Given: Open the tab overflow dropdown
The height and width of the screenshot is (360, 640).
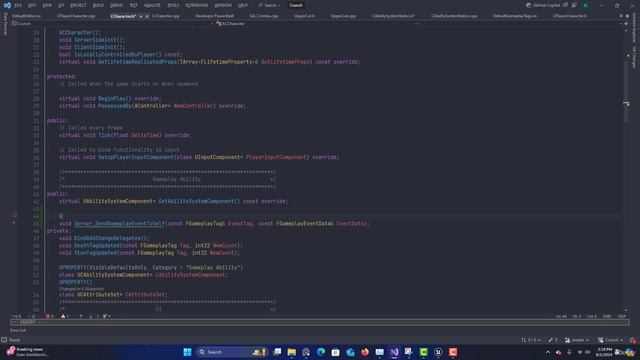Looking at the screenshot, I should tap(621, 16).
